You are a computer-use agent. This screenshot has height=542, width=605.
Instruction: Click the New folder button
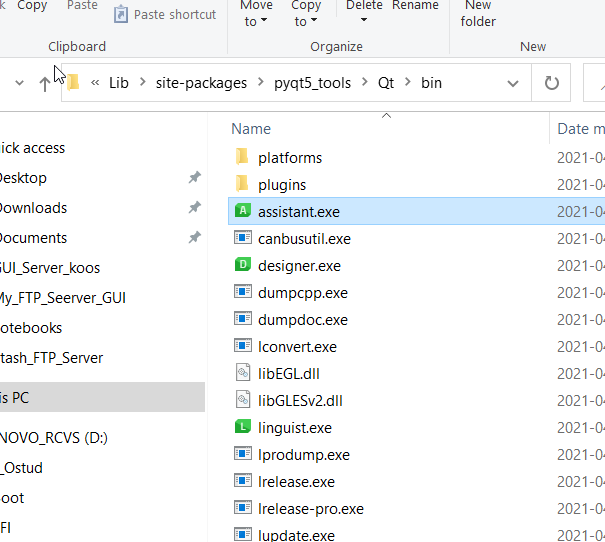478,14
